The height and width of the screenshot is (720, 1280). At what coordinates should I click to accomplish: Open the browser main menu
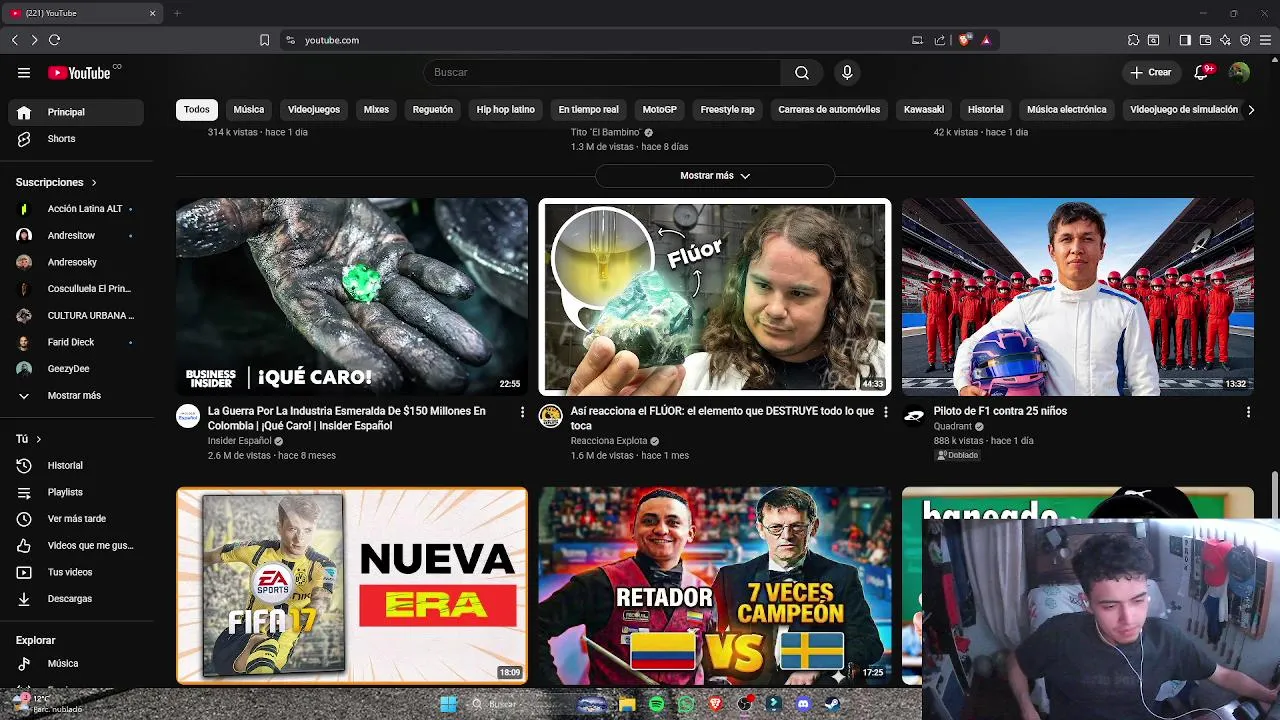tap(1265, 40)
